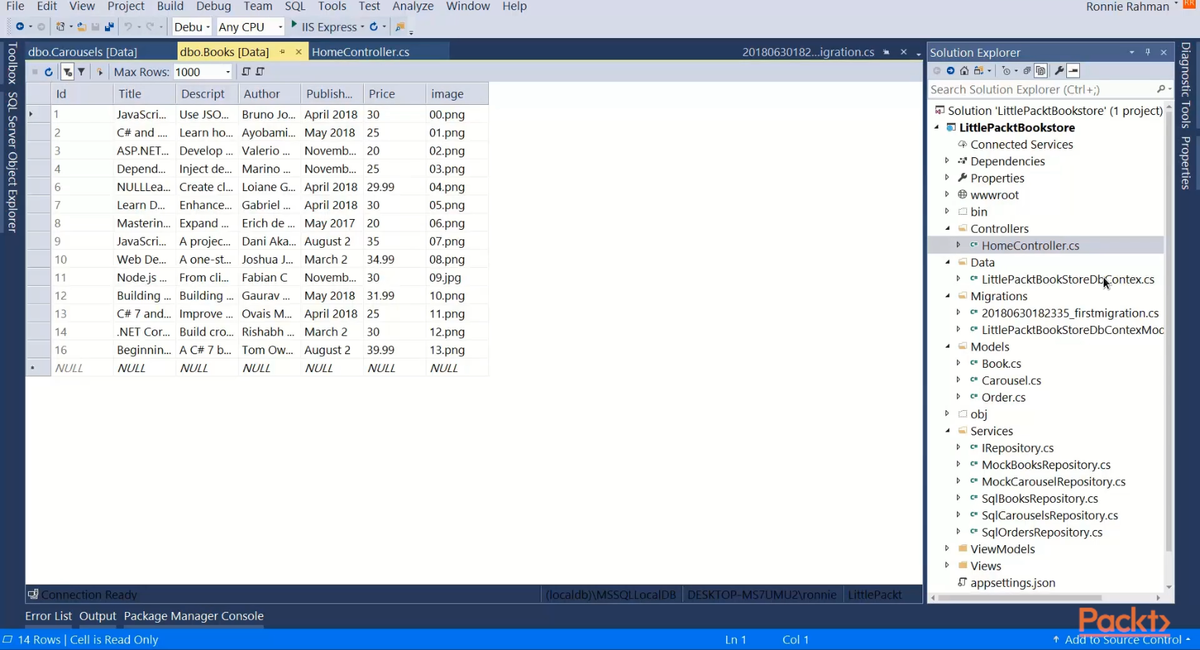Click the Toolbox side tab

(12, 64)
